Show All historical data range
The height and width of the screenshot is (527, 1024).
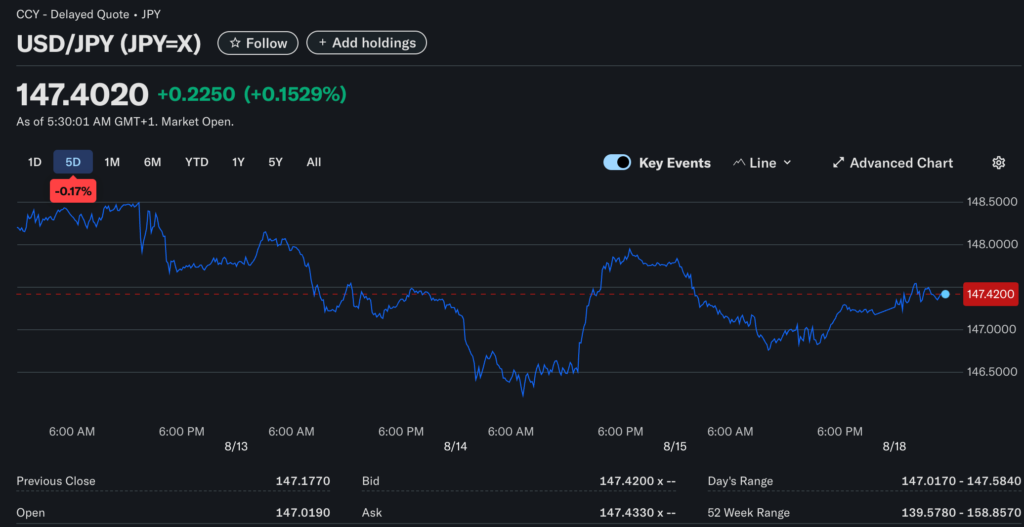click(314, 162)
